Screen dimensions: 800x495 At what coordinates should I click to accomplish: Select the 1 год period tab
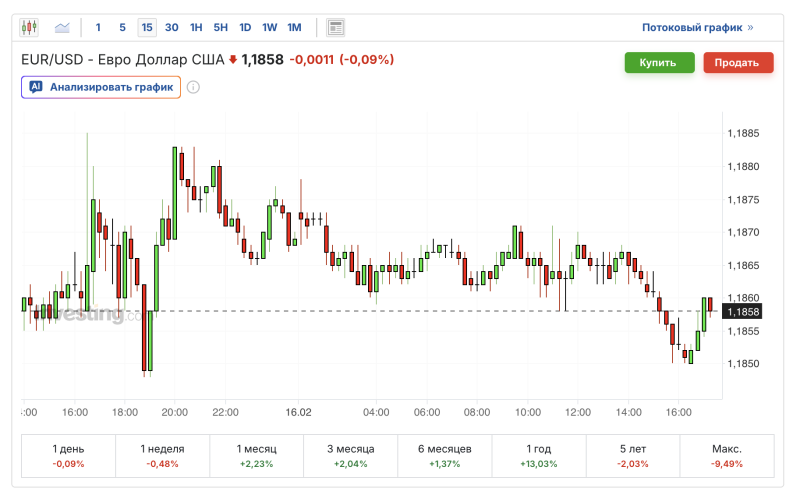point(538,456)
